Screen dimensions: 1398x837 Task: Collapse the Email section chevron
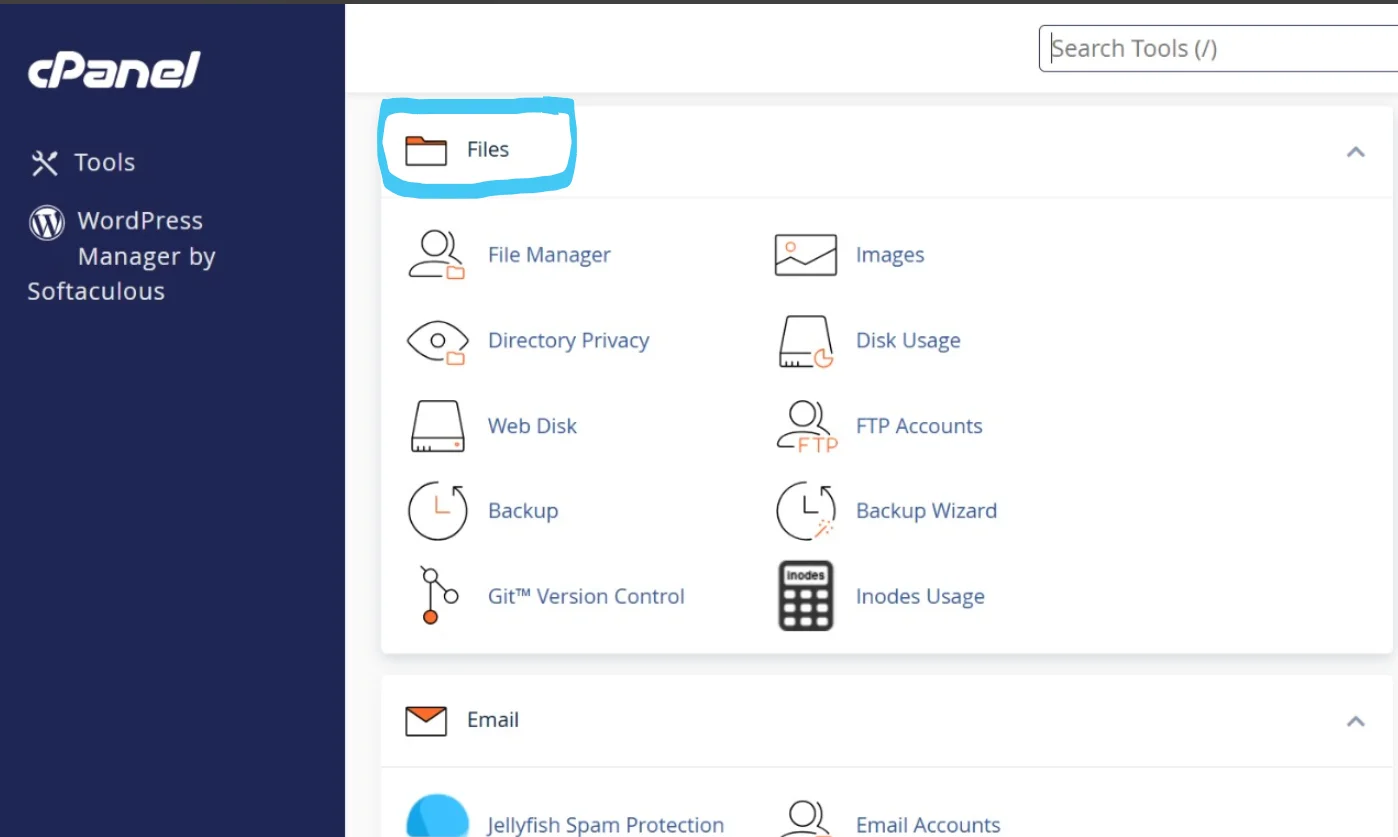pos(1355,721)
